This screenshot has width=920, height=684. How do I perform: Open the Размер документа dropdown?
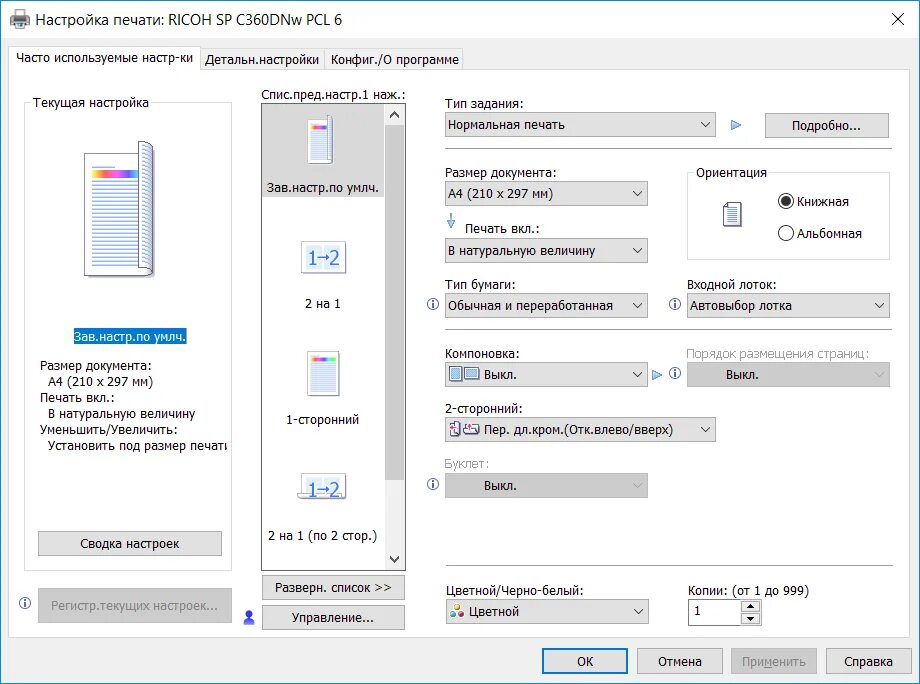(546, 194)
